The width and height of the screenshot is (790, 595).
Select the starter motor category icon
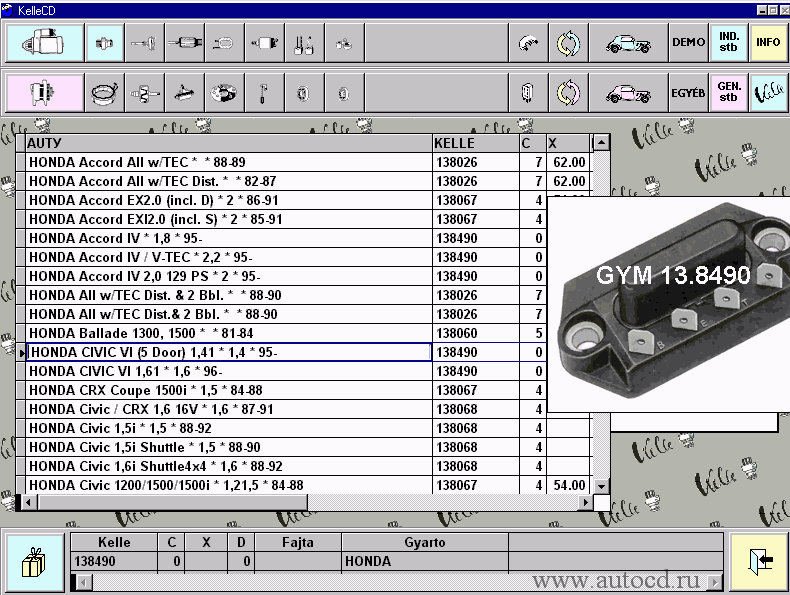[x=45, y=43]
